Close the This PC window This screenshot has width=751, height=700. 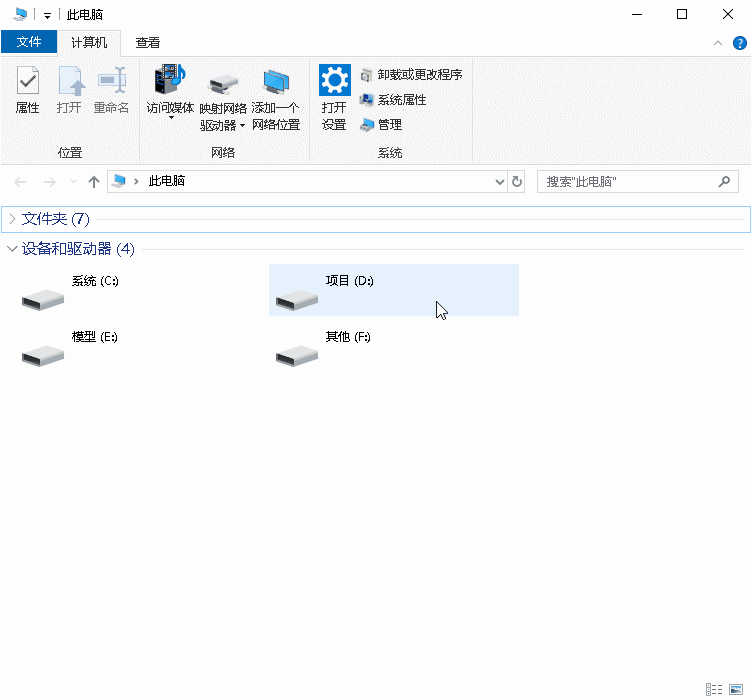[728, 14]
